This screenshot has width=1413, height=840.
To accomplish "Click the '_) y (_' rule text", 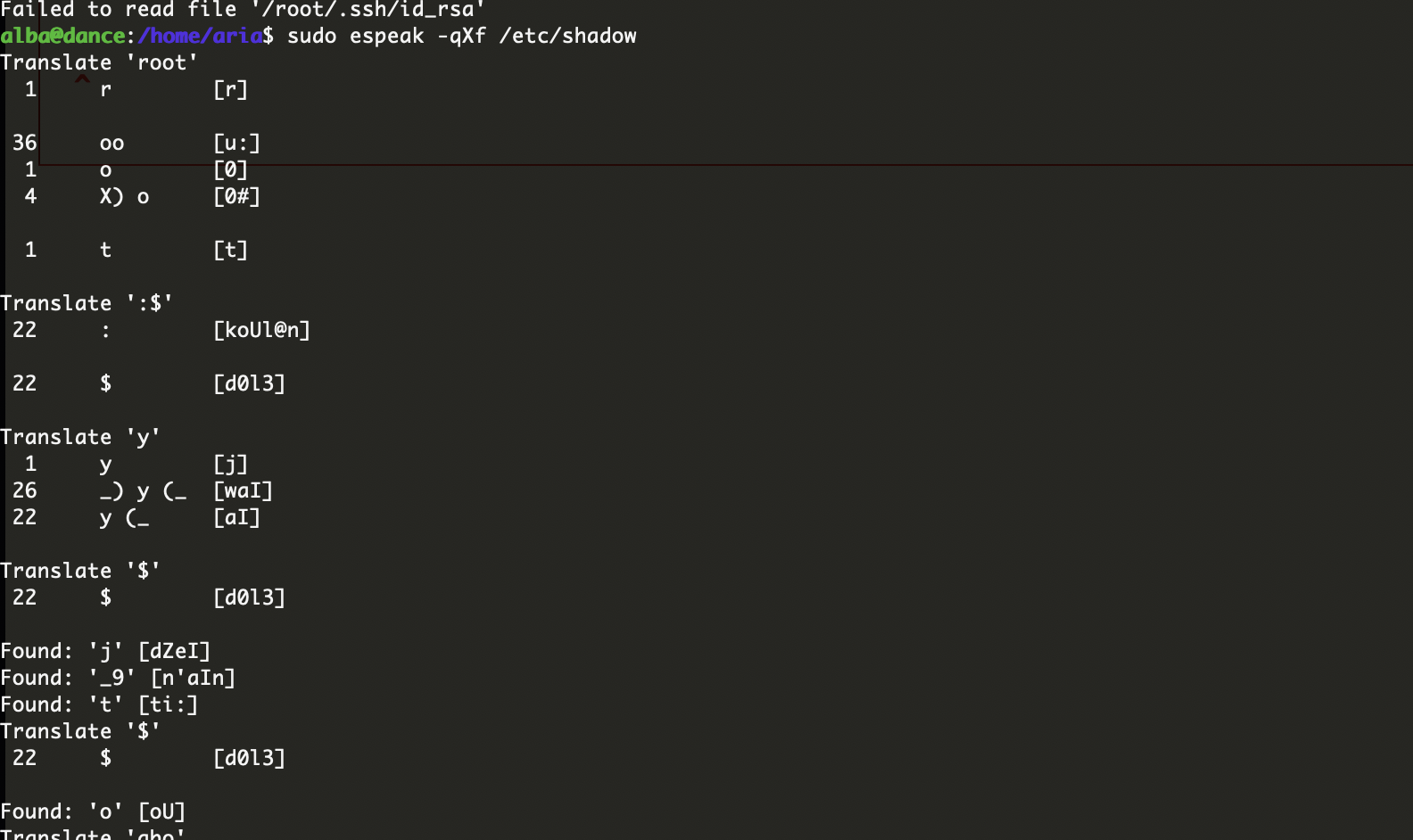I will pyautogui.click(x=144, y=490).
